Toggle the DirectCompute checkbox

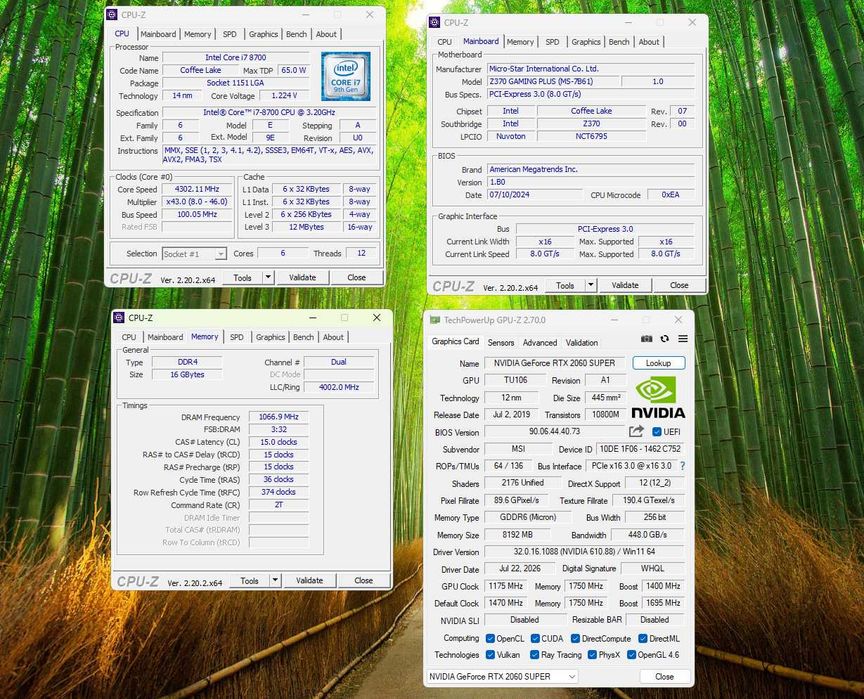pos(575,638)
